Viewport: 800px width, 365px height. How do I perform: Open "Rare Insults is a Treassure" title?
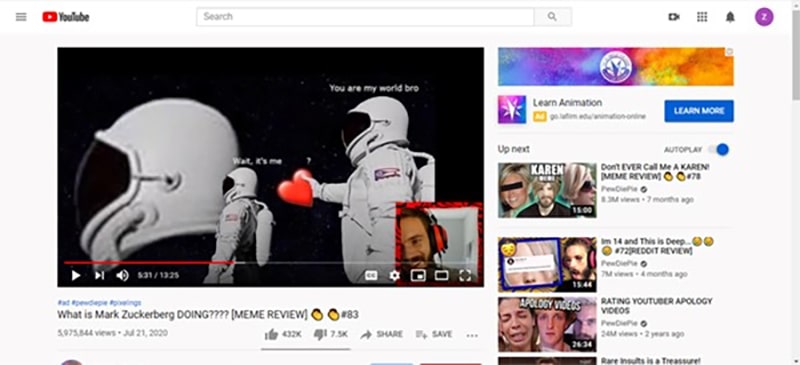point(651,360)
